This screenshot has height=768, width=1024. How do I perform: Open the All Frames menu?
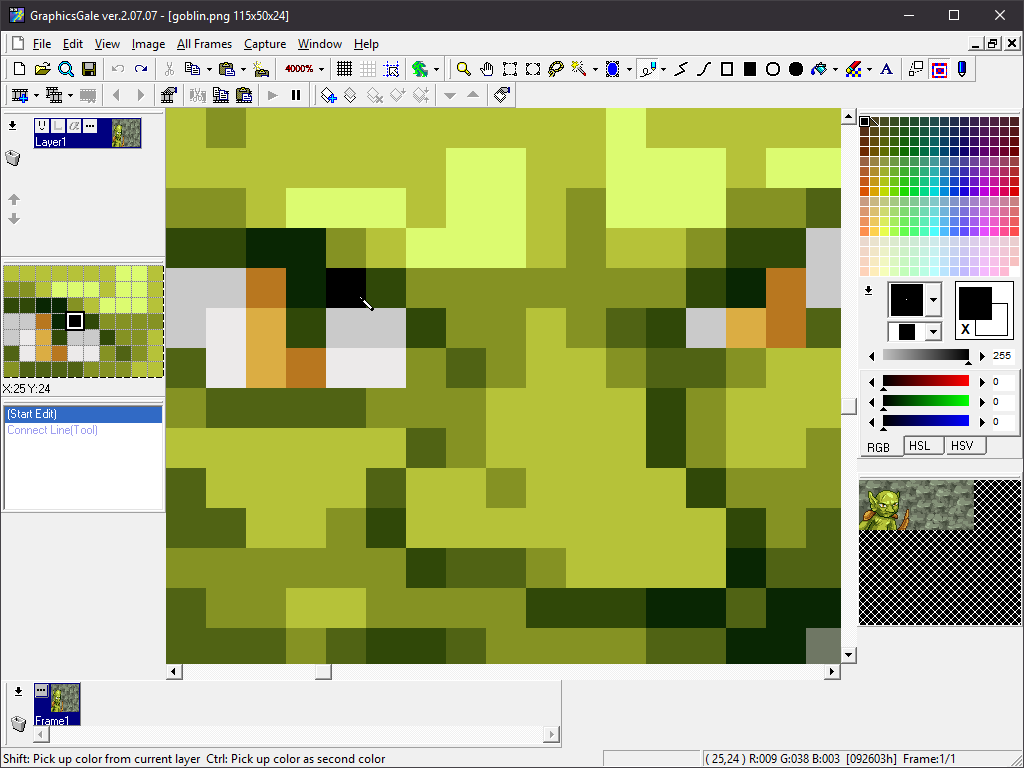point(204,44)
